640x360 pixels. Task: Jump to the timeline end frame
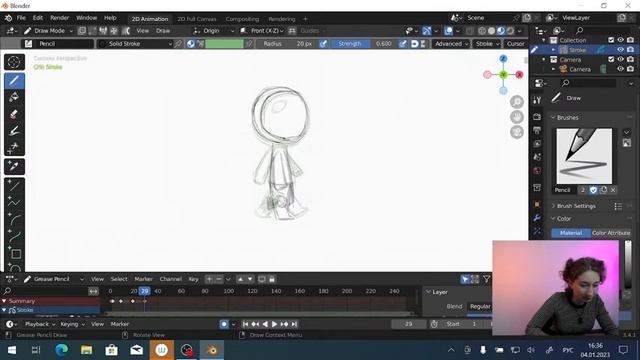294,324
